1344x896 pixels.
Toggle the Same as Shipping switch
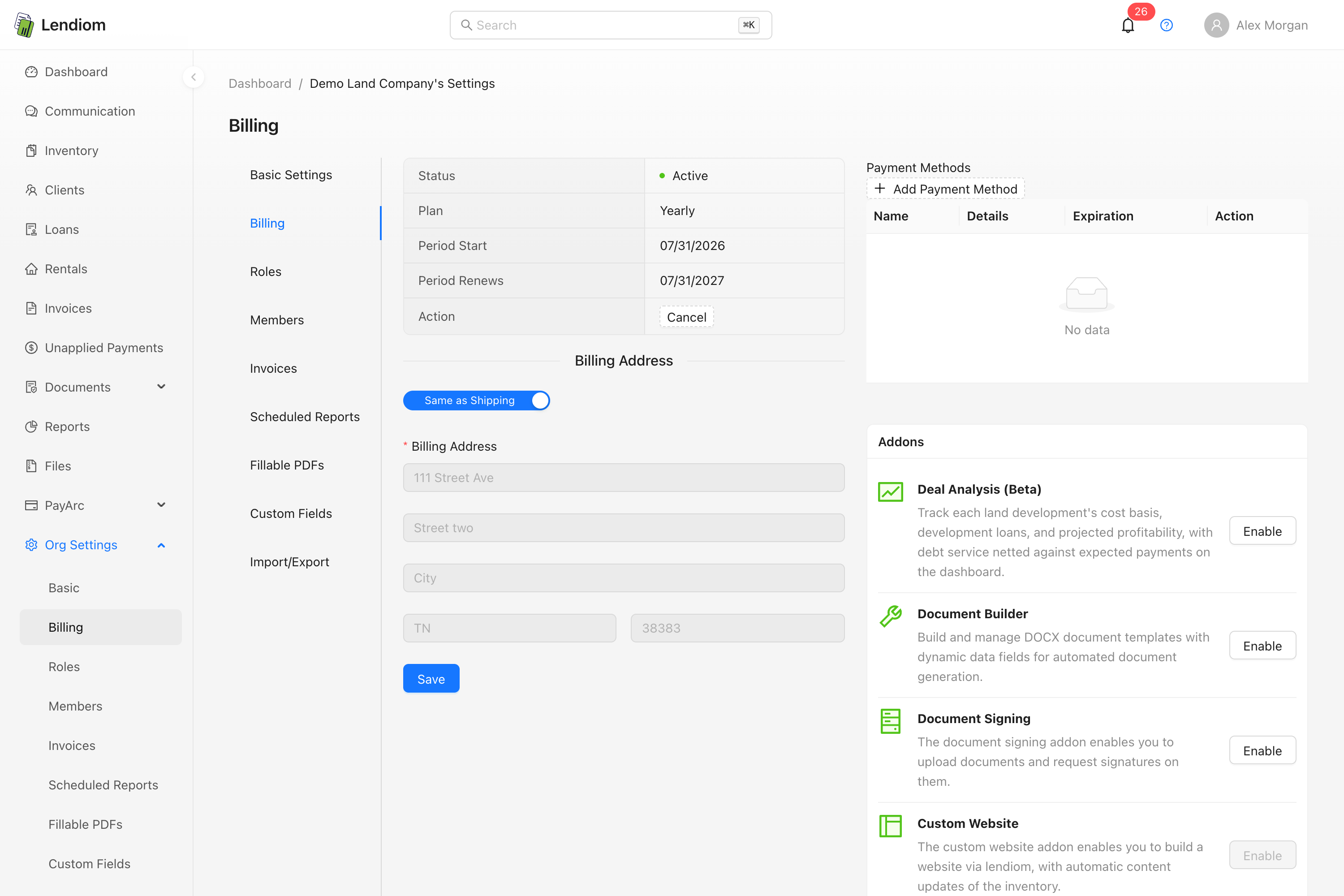477,401
